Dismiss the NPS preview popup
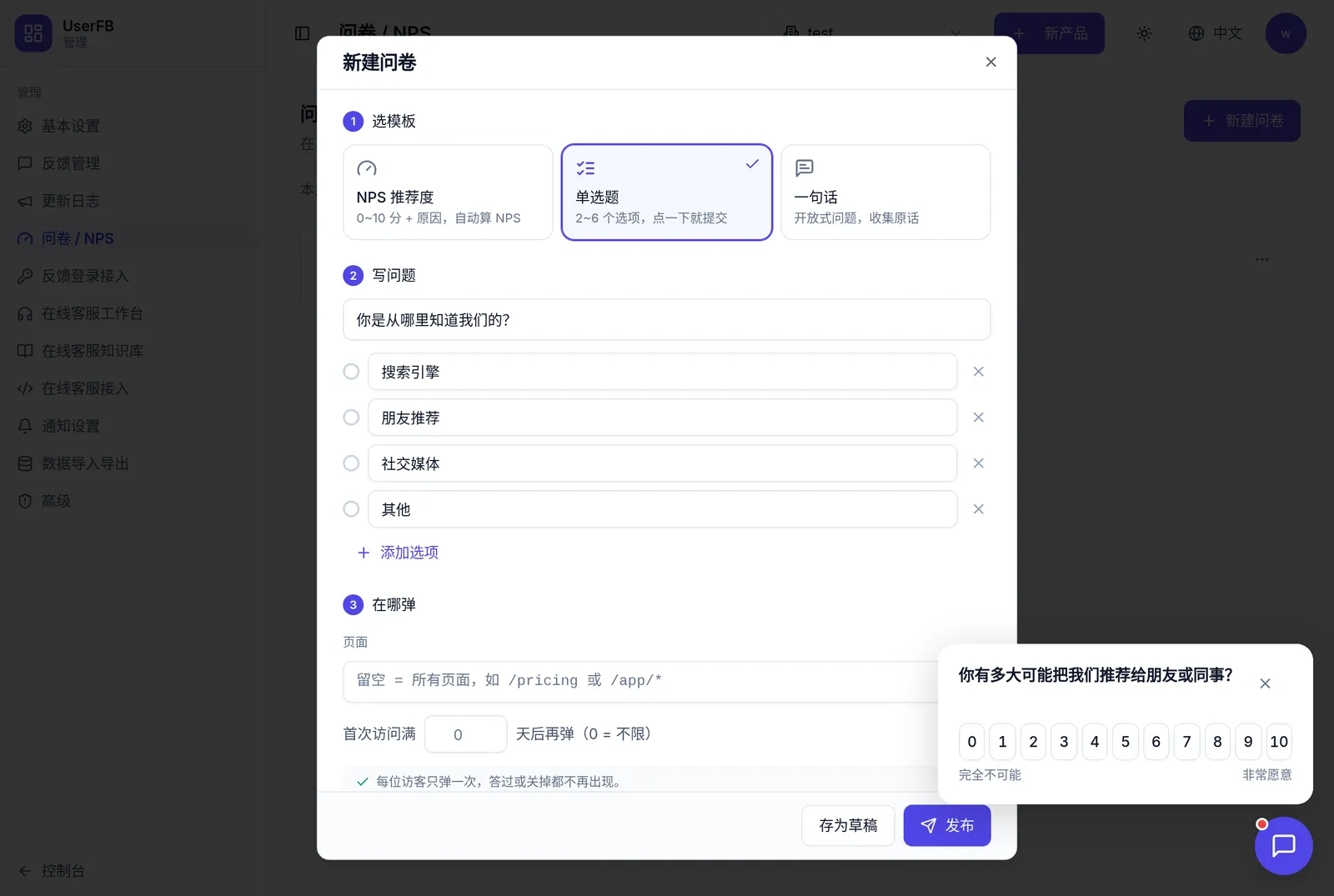 pyautogui.click(x=1265, y=683)
